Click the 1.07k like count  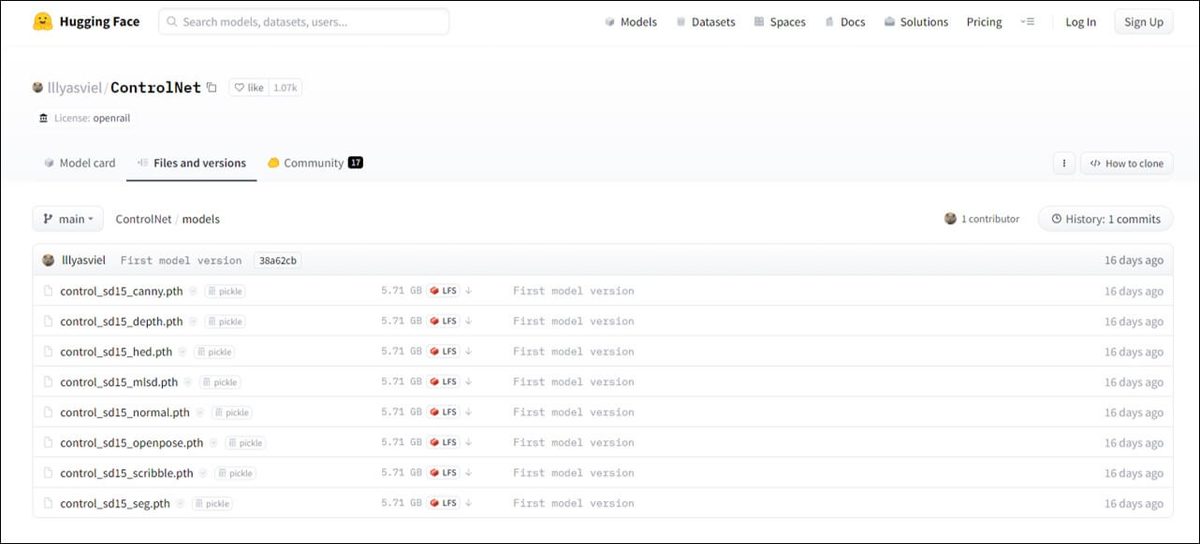click(285, 88)
